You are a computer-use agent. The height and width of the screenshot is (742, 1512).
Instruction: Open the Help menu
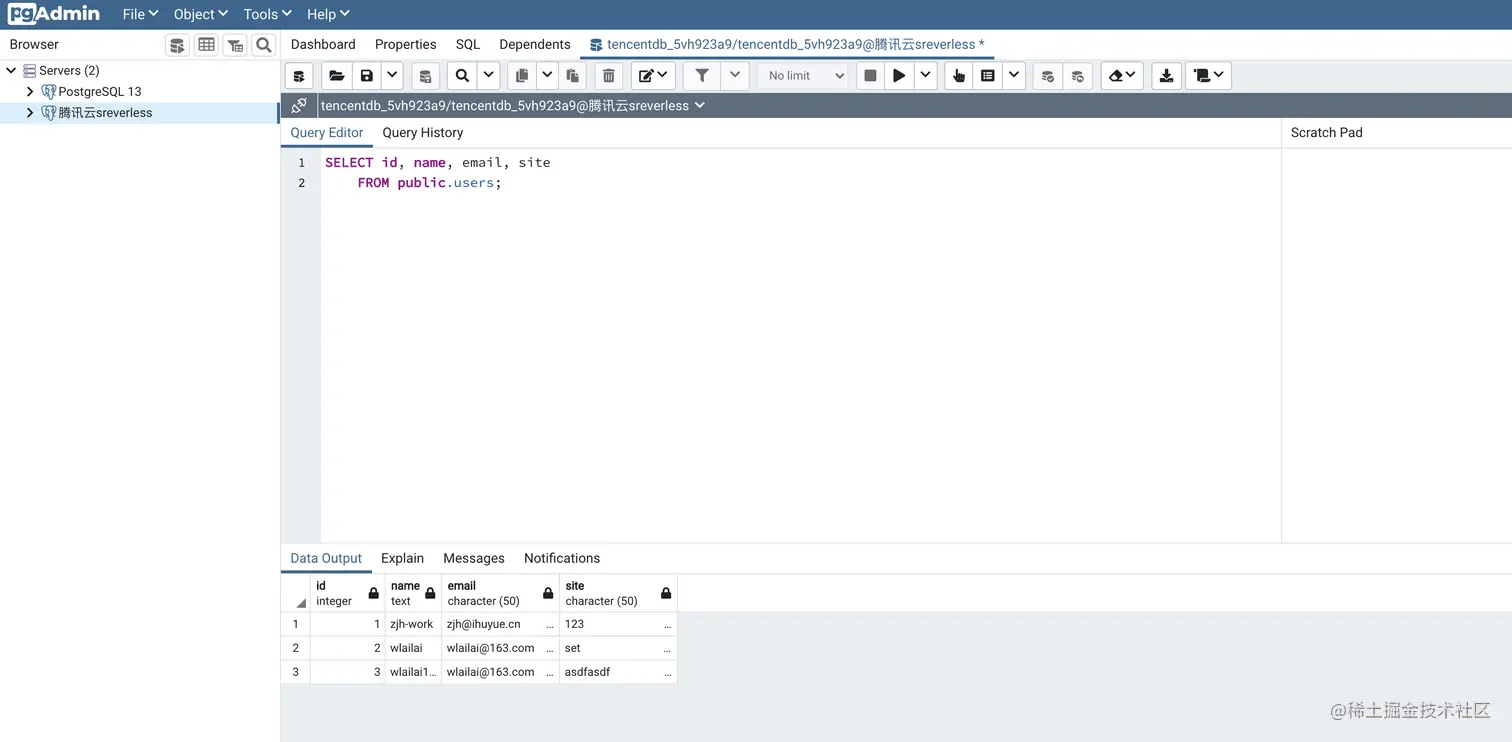point(328,14)
